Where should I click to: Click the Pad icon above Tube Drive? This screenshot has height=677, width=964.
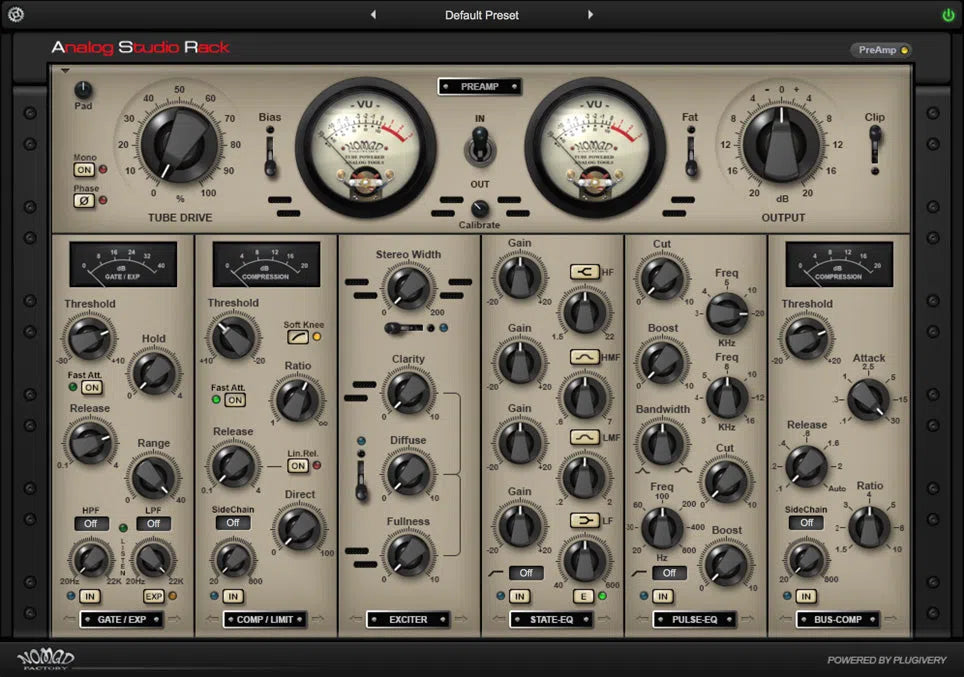pos(84,92)
